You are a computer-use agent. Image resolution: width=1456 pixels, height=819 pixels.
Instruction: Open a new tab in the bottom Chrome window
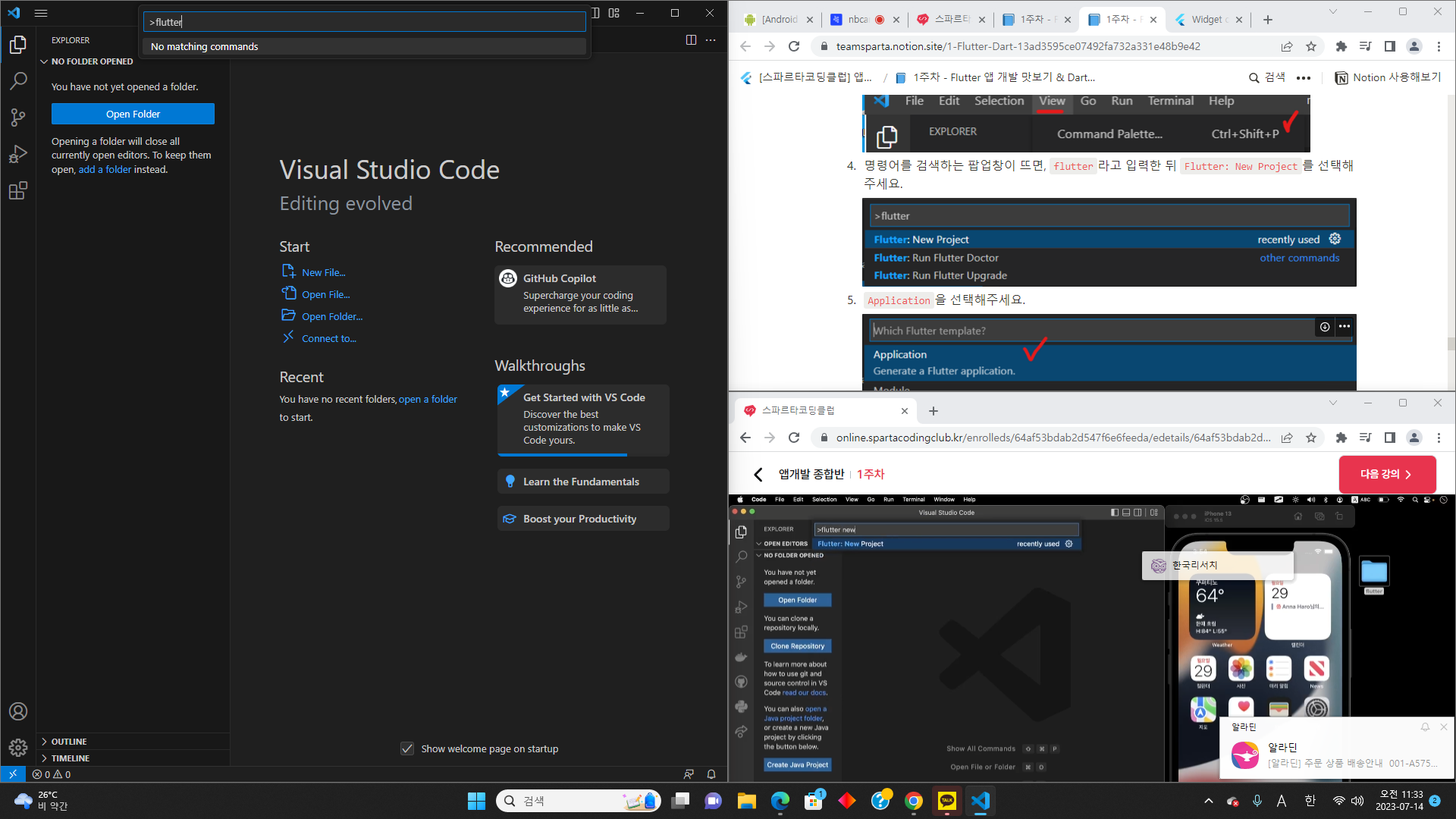click(x=934, y=411)
